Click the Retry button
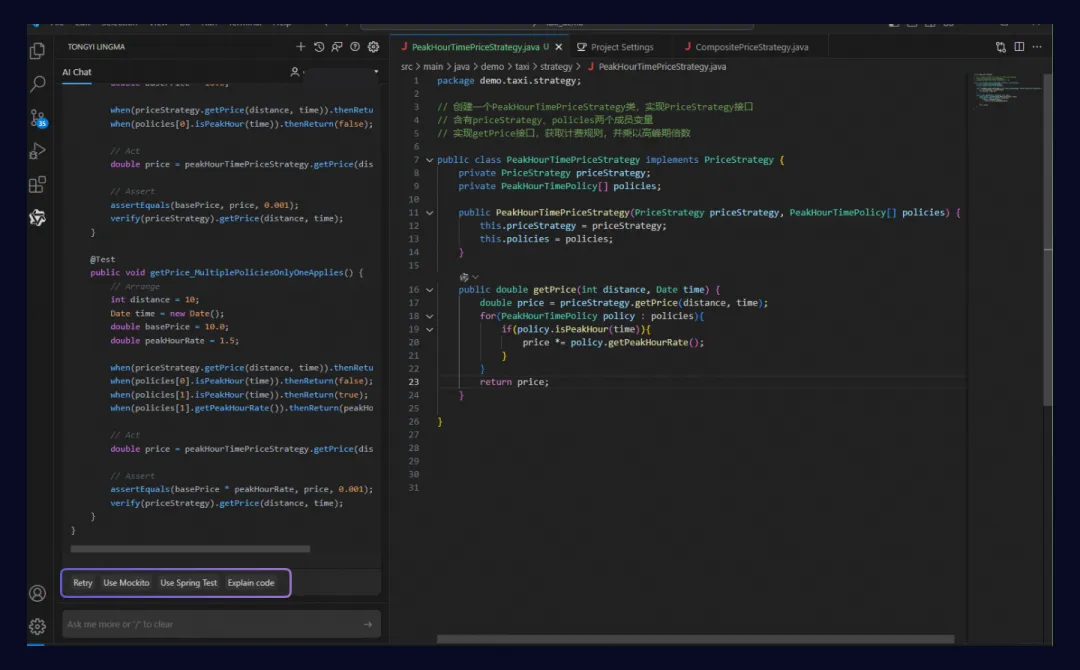Viewport: 1080px width, 670px height. pos(83,583)
